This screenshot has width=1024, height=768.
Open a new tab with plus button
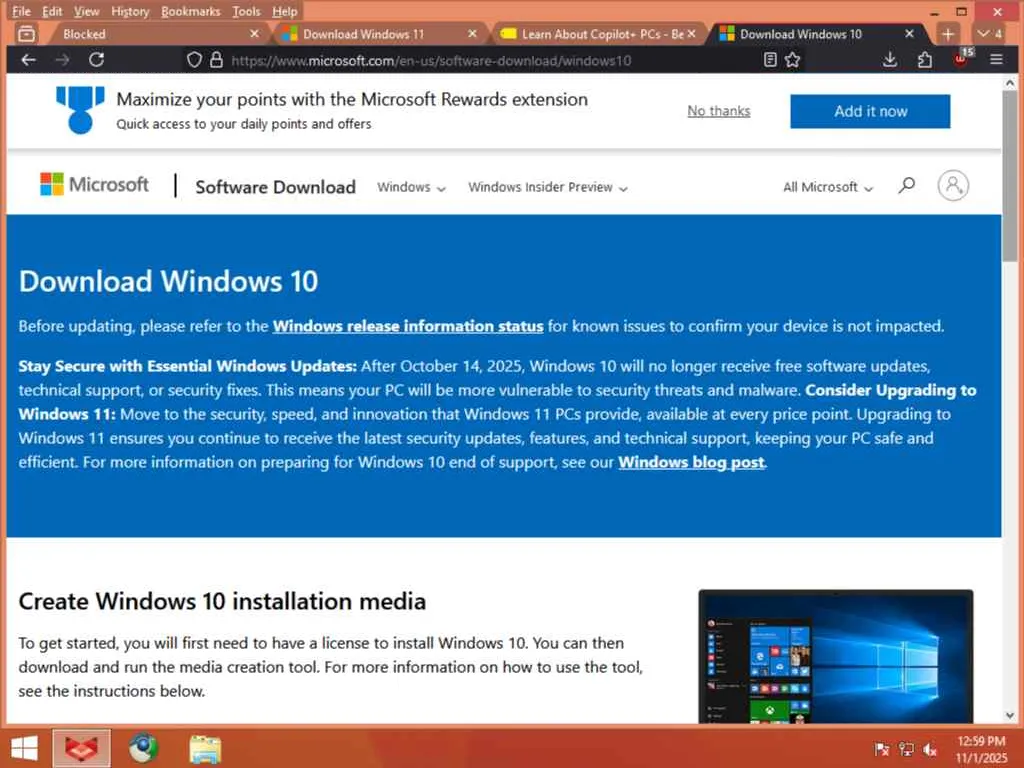pos(948,34)
